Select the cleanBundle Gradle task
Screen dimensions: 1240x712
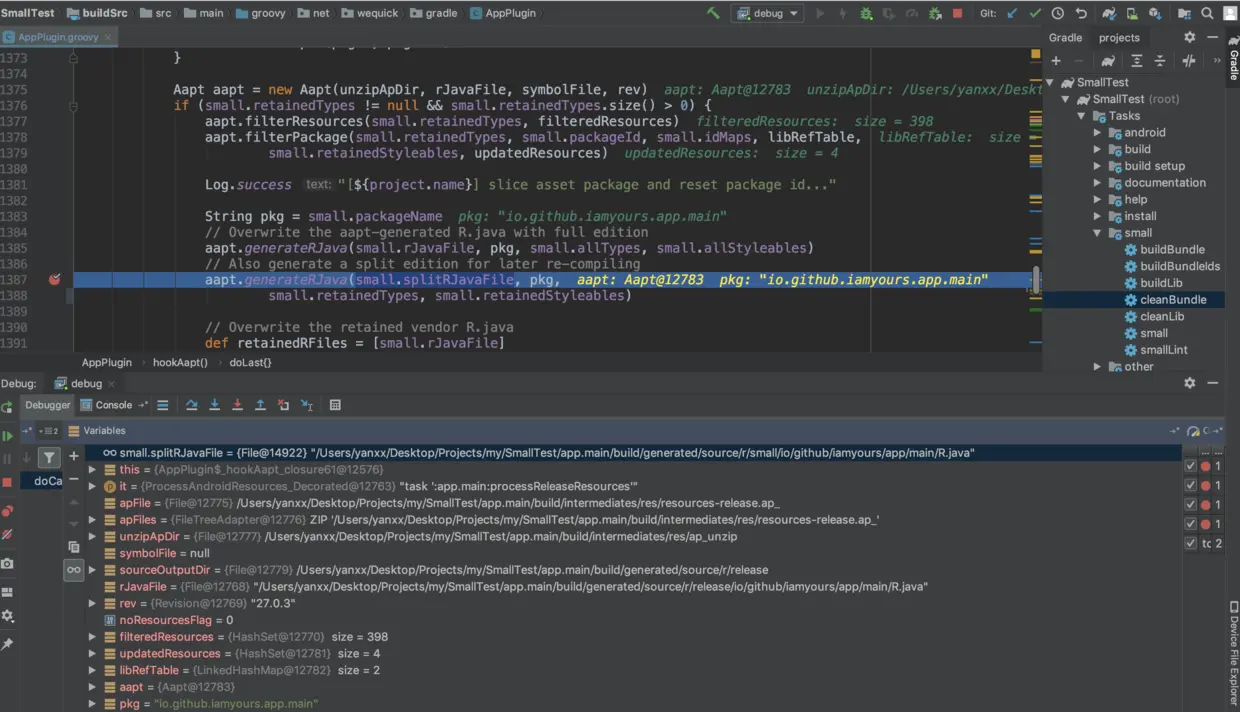[1173, 300]
